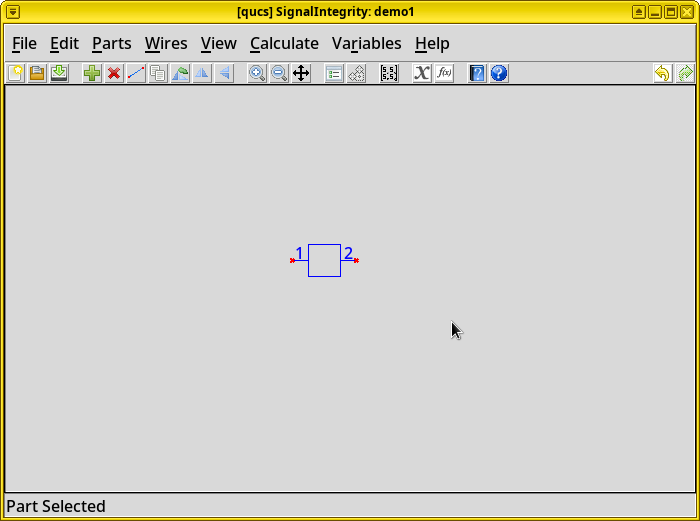Click the green plus Add Part icon
The width and height of the screenshot is (700, 521).
[92, 73]
